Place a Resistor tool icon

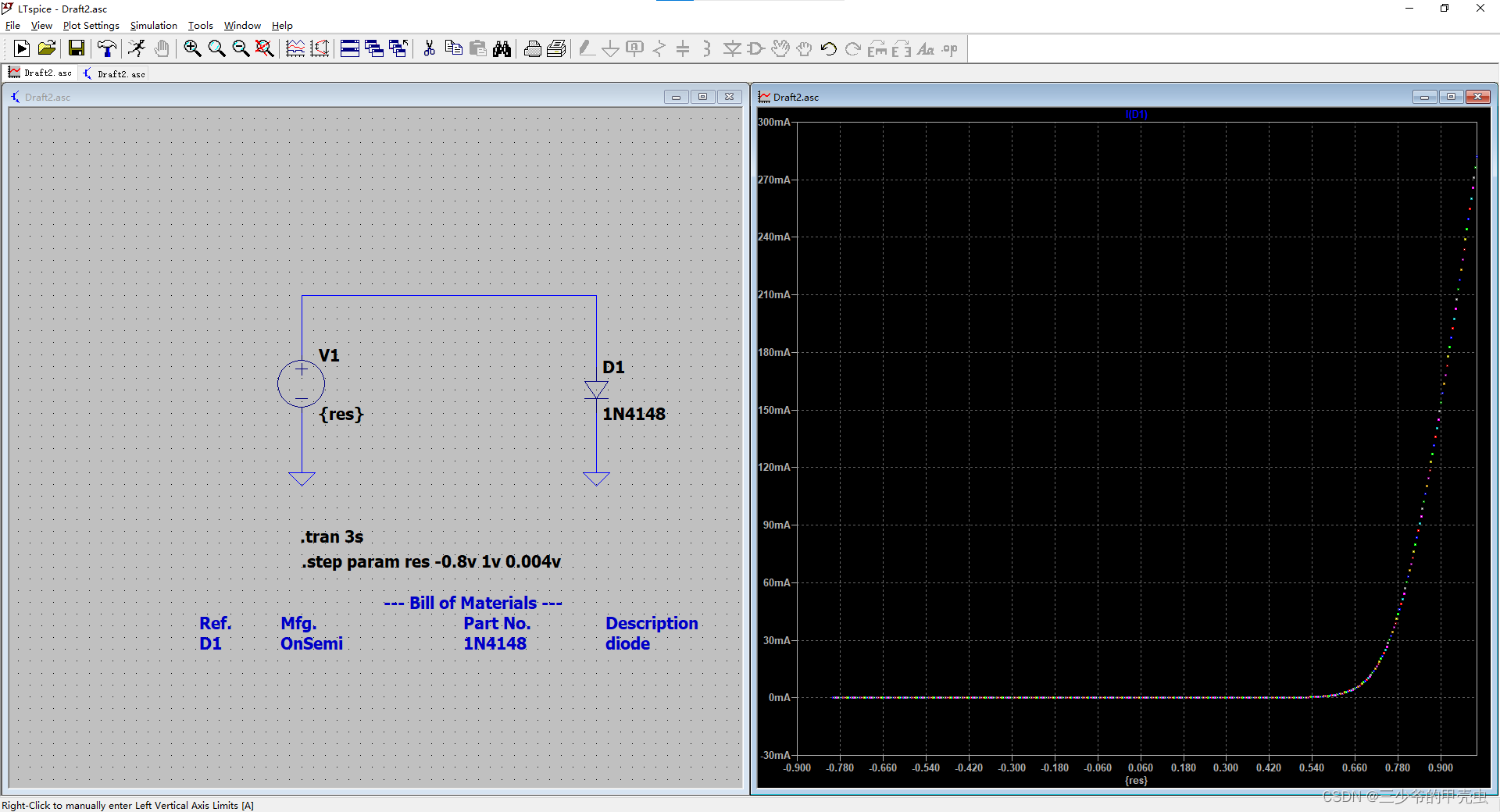[659, 48]
